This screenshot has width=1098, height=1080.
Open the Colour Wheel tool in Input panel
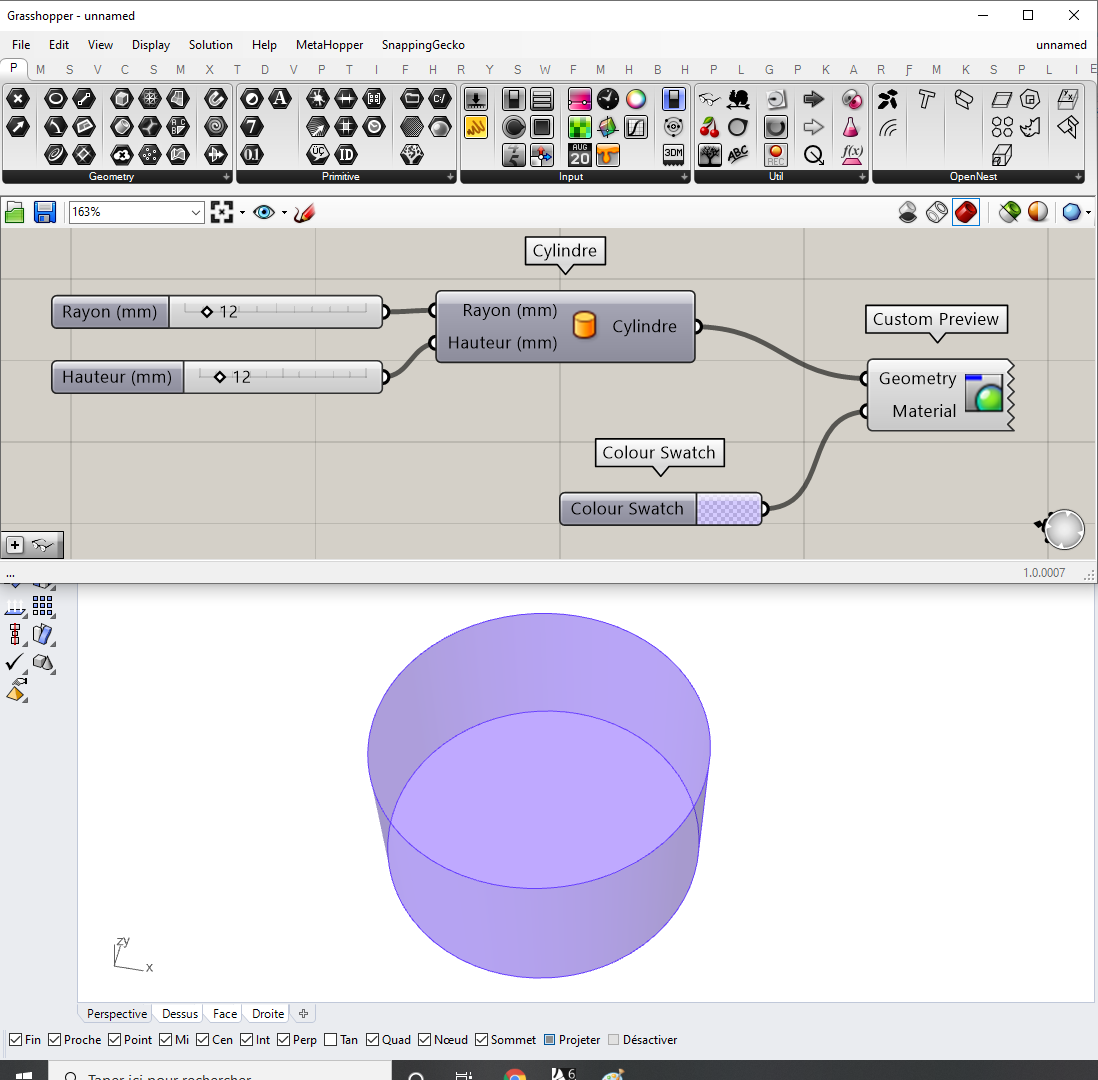tap(636, 100)
